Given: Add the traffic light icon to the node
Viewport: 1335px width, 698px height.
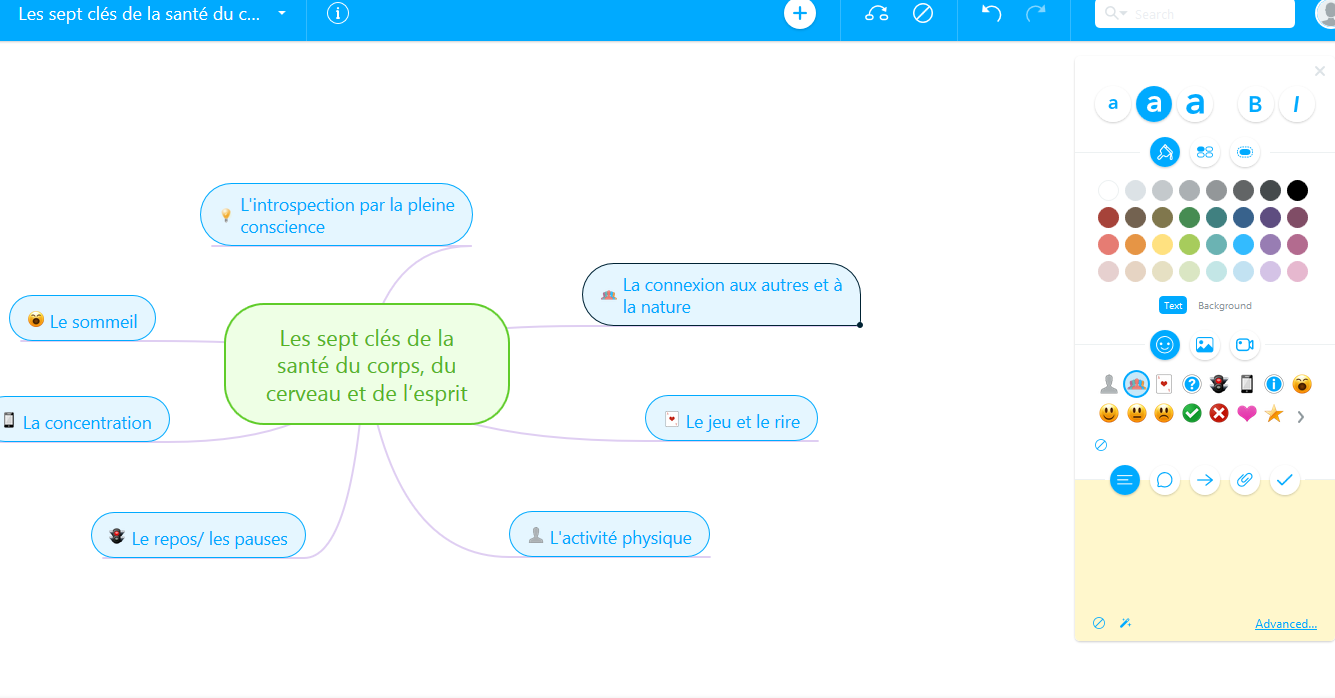Looking at the screenshot, I should click(1217, 383).
